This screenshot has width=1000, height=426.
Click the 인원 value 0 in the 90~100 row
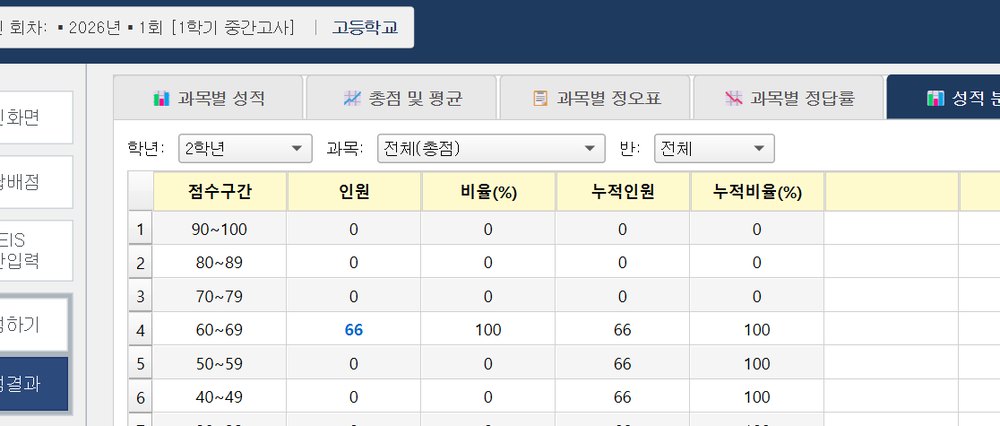[354, 229]
